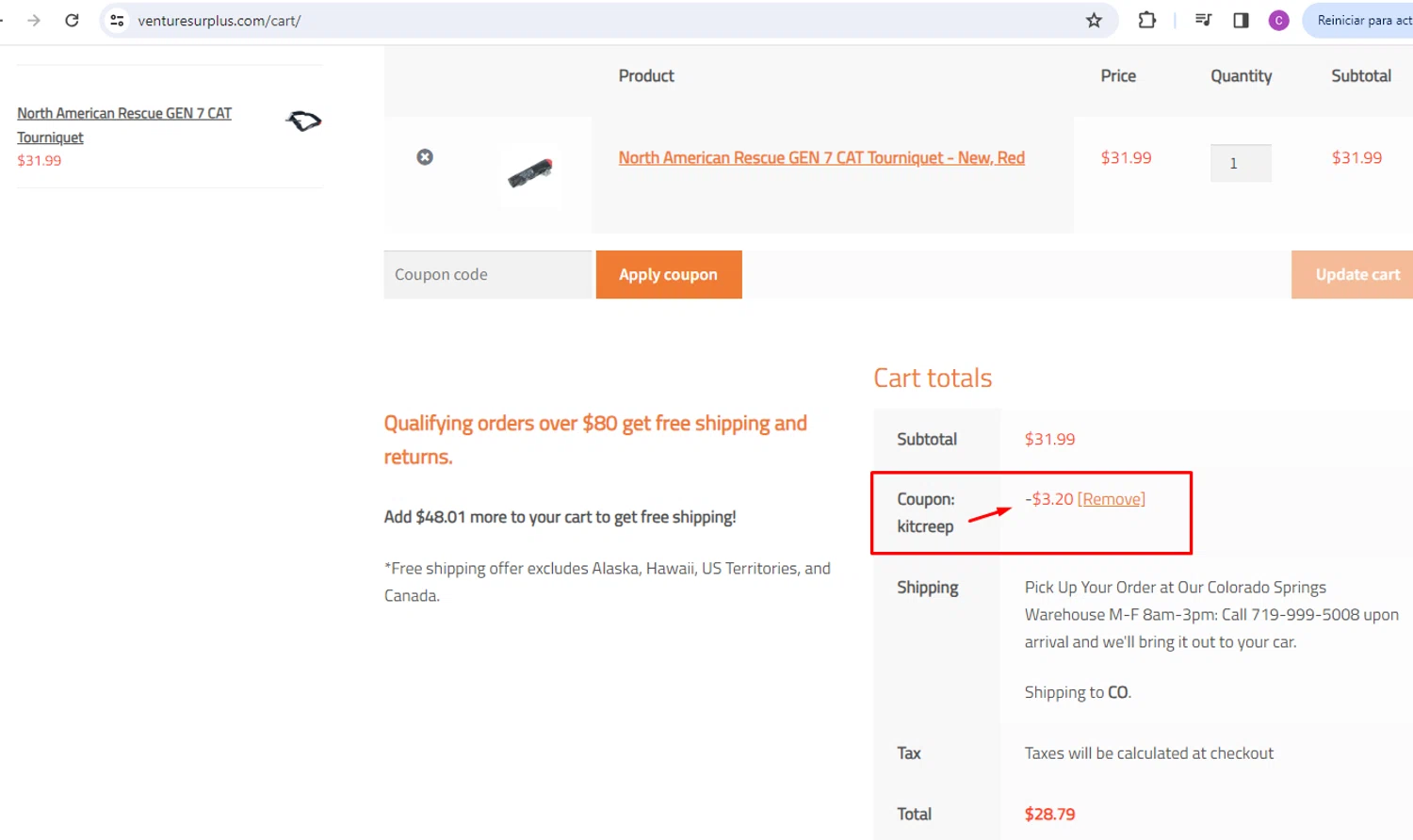Click the browser forward arrow

(x=34, y=20)
